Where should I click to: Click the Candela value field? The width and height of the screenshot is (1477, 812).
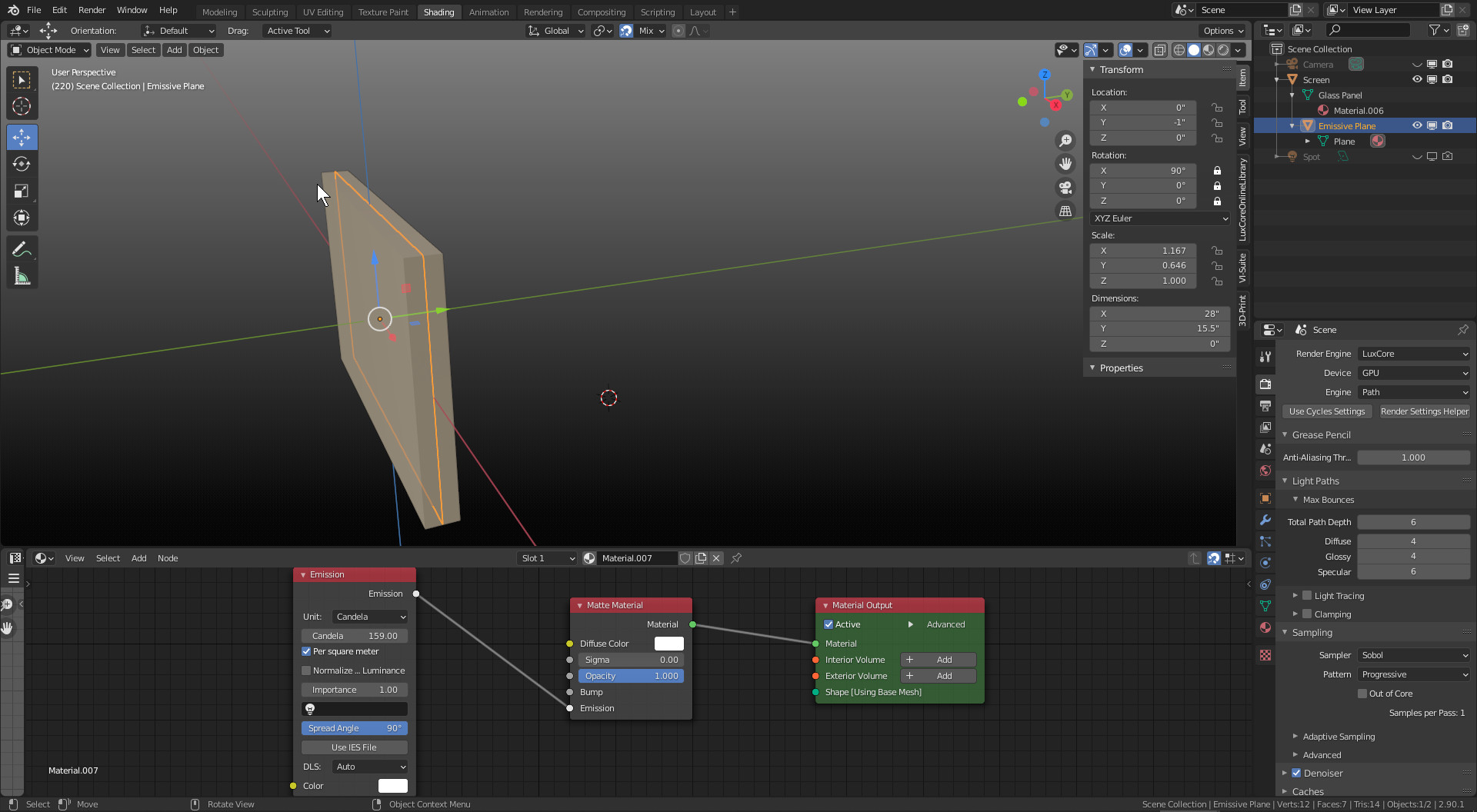[354, 636]
